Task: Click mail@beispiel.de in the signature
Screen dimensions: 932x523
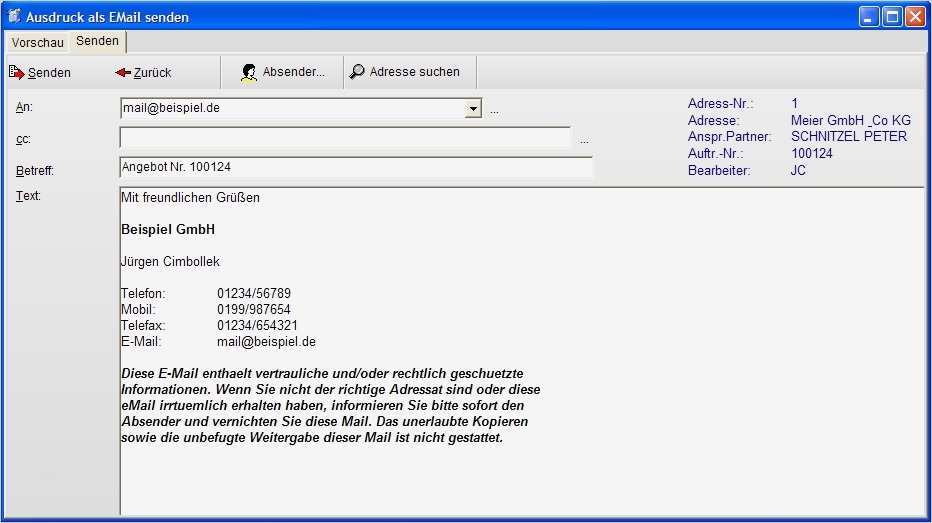Action: click(266, 342)
